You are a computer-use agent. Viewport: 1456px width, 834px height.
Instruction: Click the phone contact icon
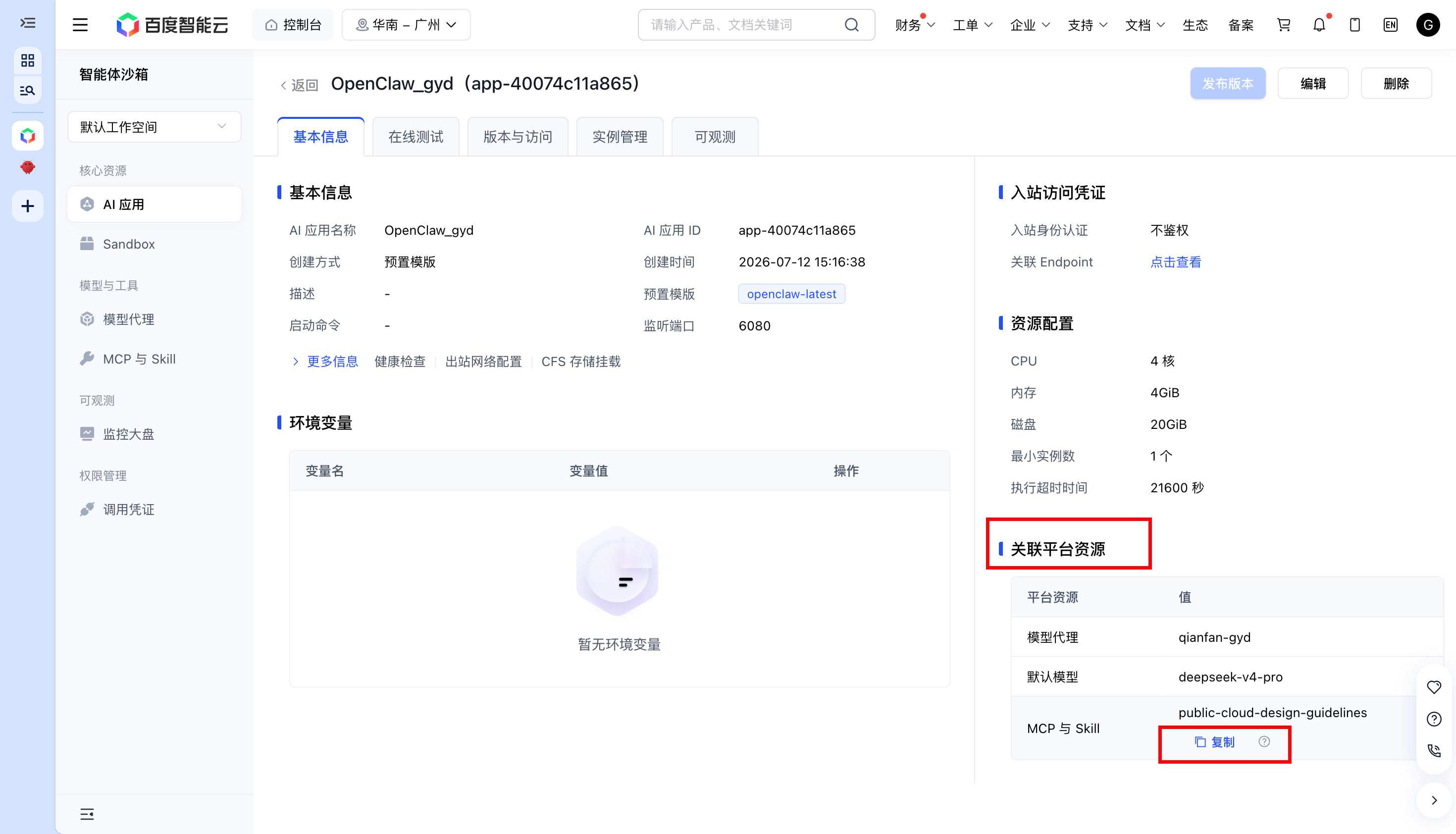coord(1434,750)
